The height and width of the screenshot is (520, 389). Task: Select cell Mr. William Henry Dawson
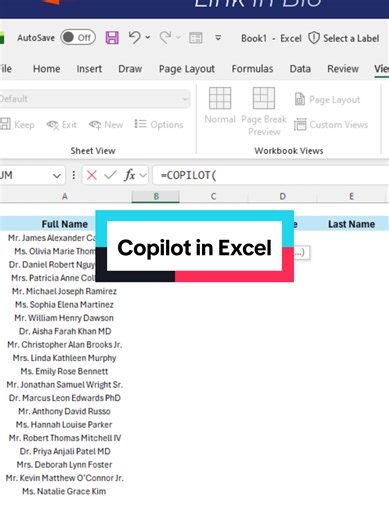coord(65,318)
